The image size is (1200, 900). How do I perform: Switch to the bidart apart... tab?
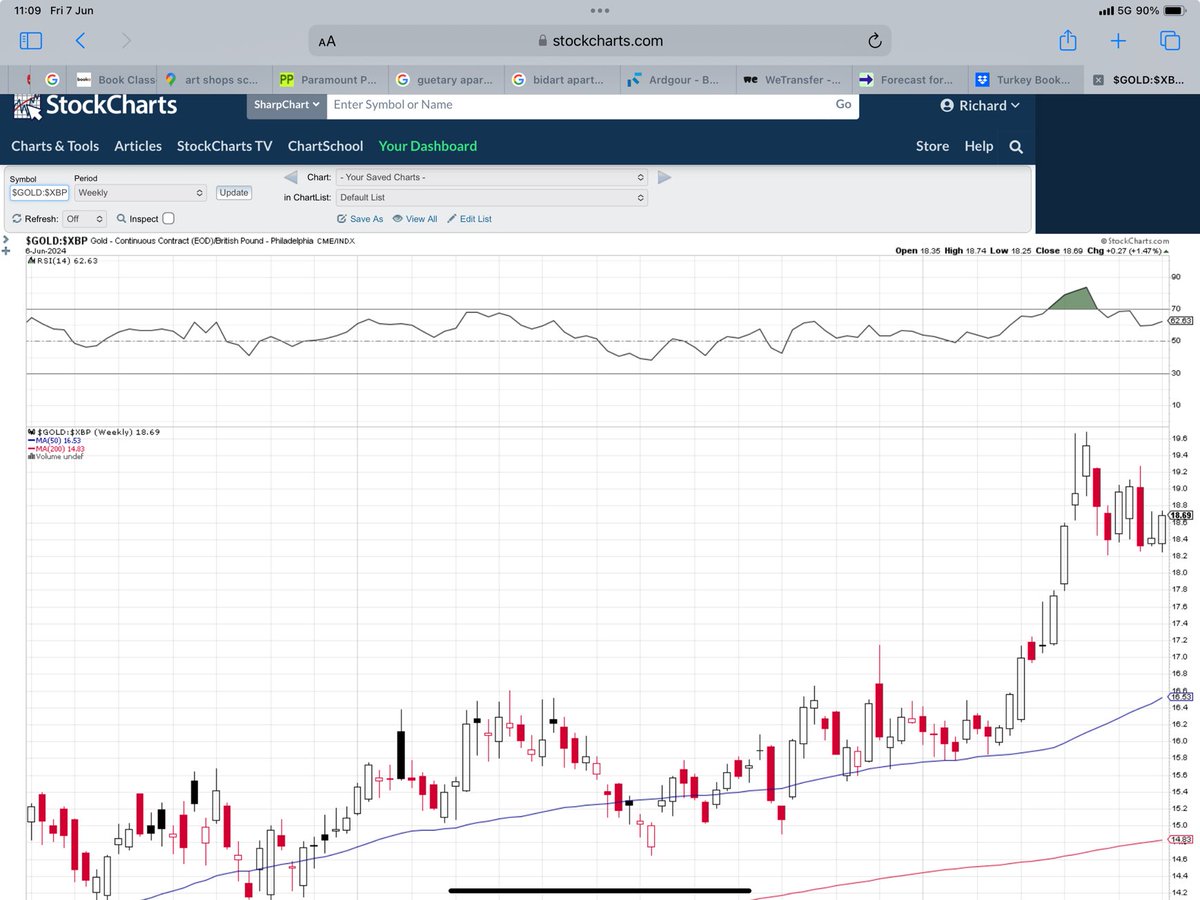[x=562, y=80]
